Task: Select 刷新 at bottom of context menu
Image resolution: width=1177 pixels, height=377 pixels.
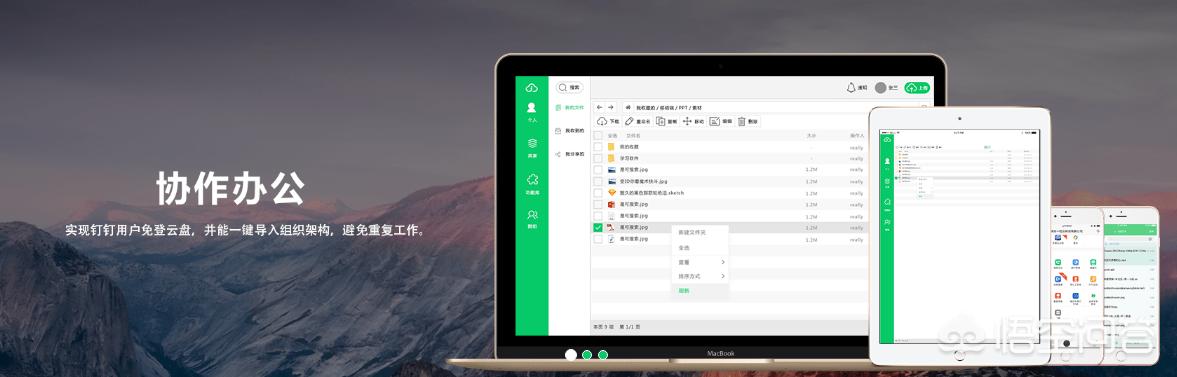Action: coord(684,291)
